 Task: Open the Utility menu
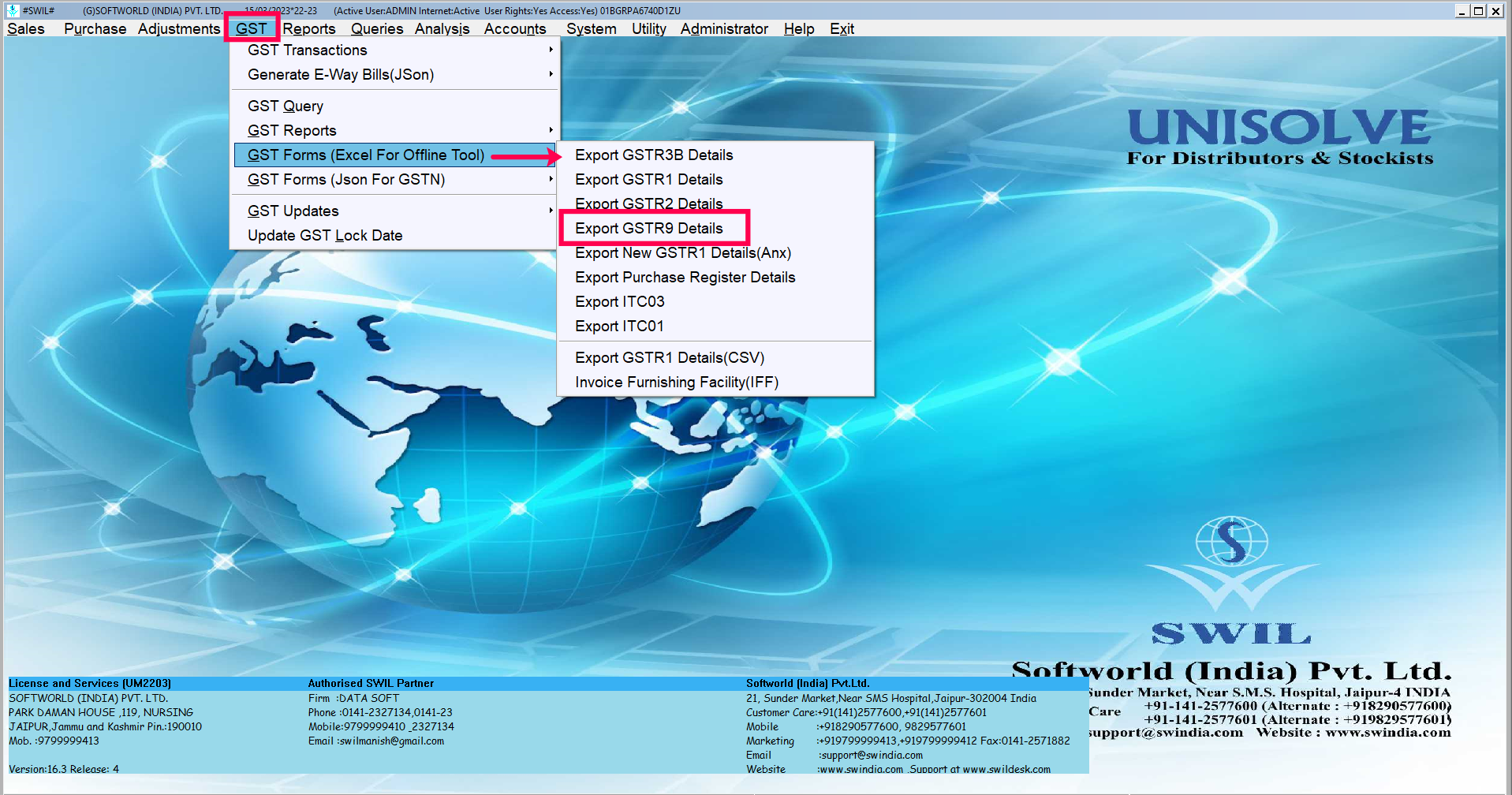[649, 28]
